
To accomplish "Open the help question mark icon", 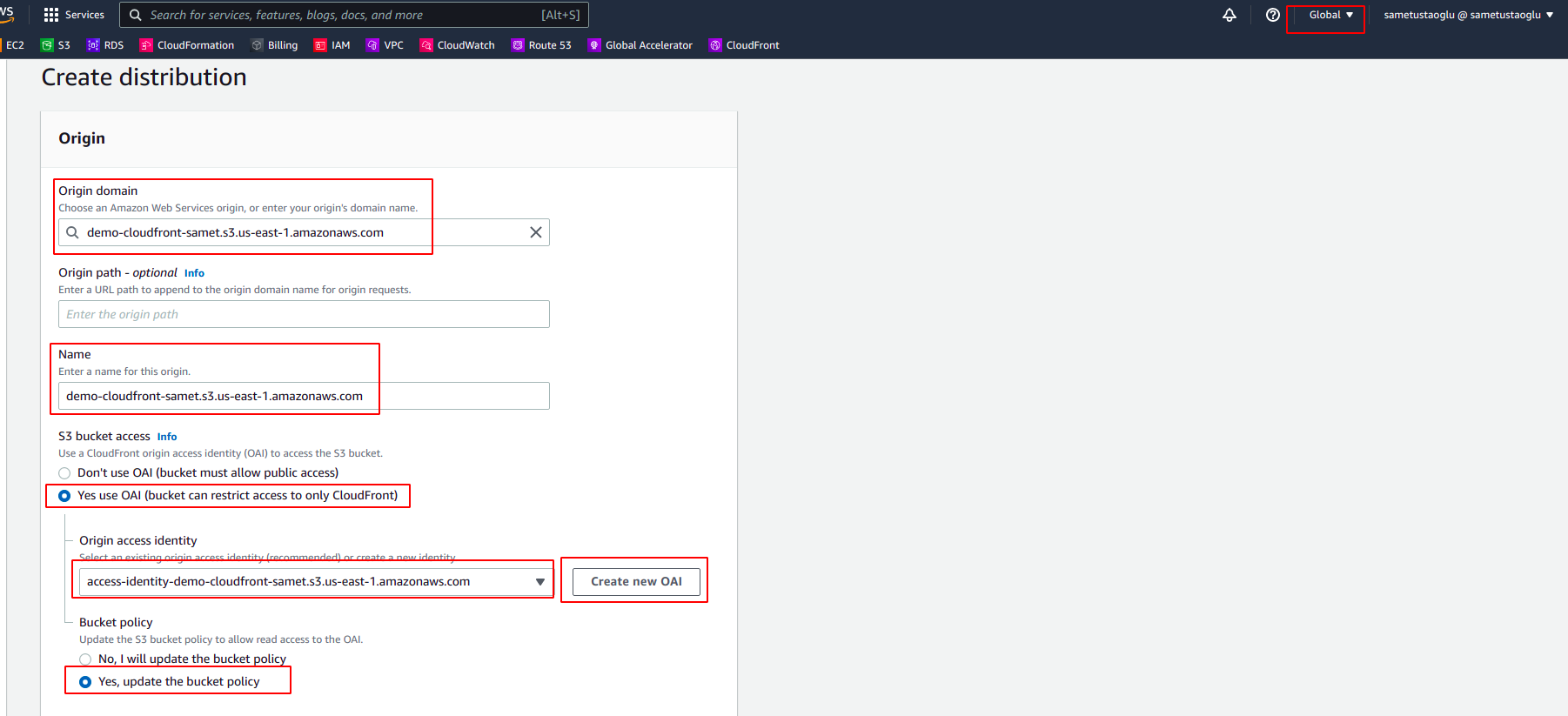I will (1272, 15).
